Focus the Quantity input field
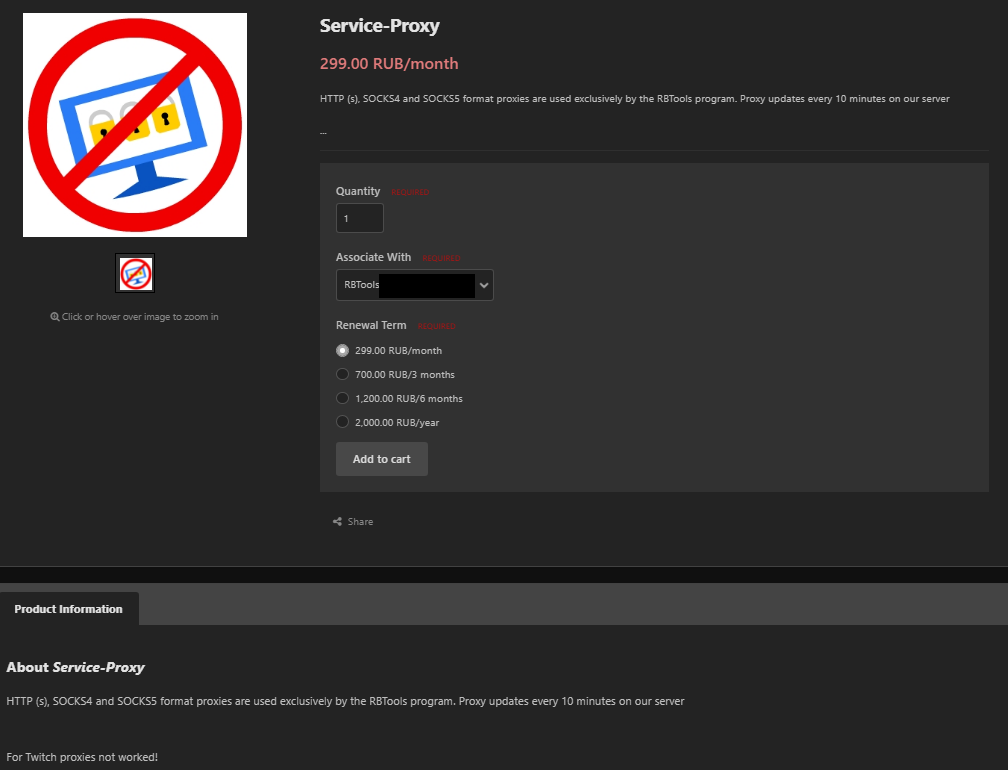Viewport: 1008px width, 770px height. click(359, 218)
